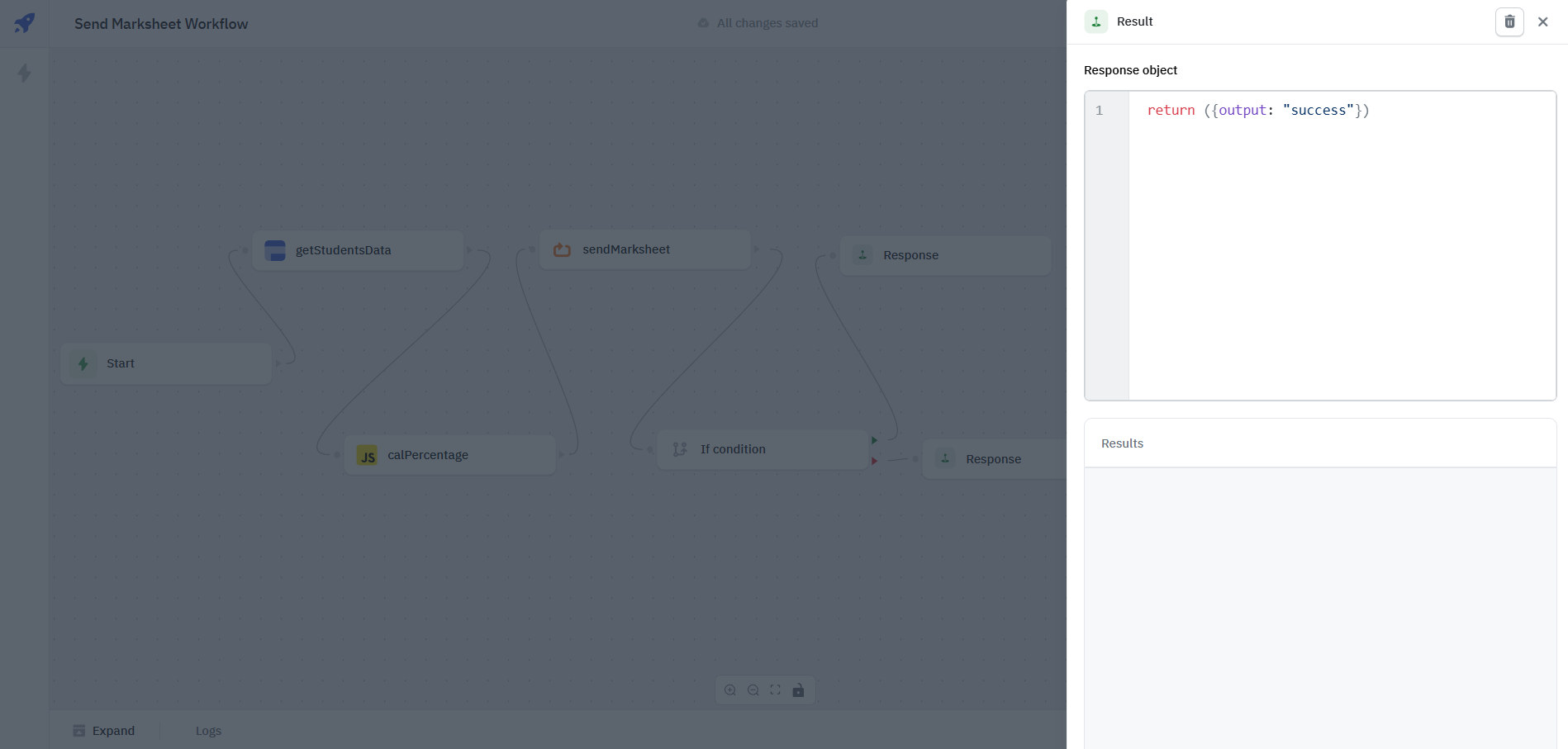Toggle the canvas lock icon
The image size is (1568, 749).
798,690
